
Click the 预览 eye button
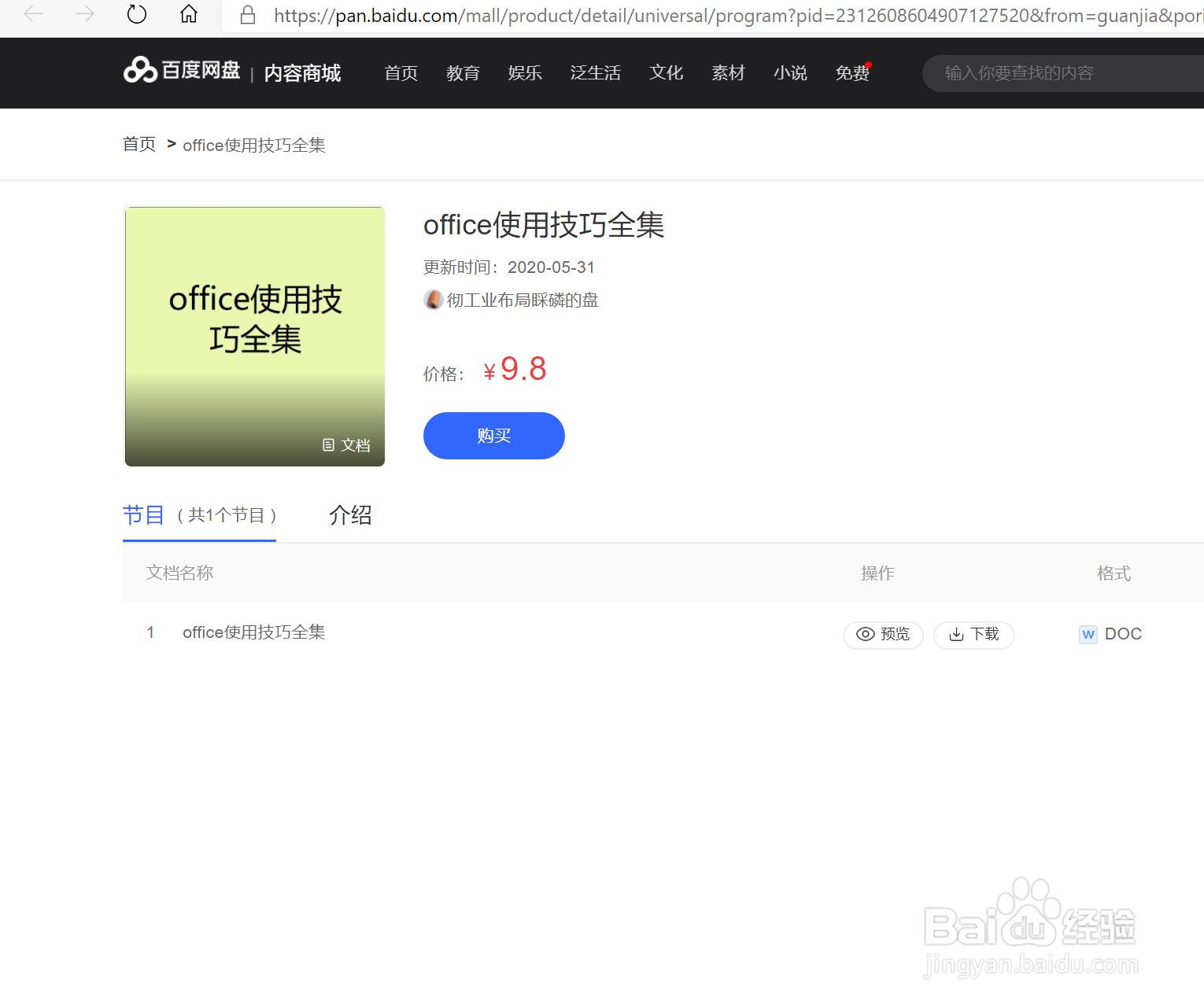[883, 635]
